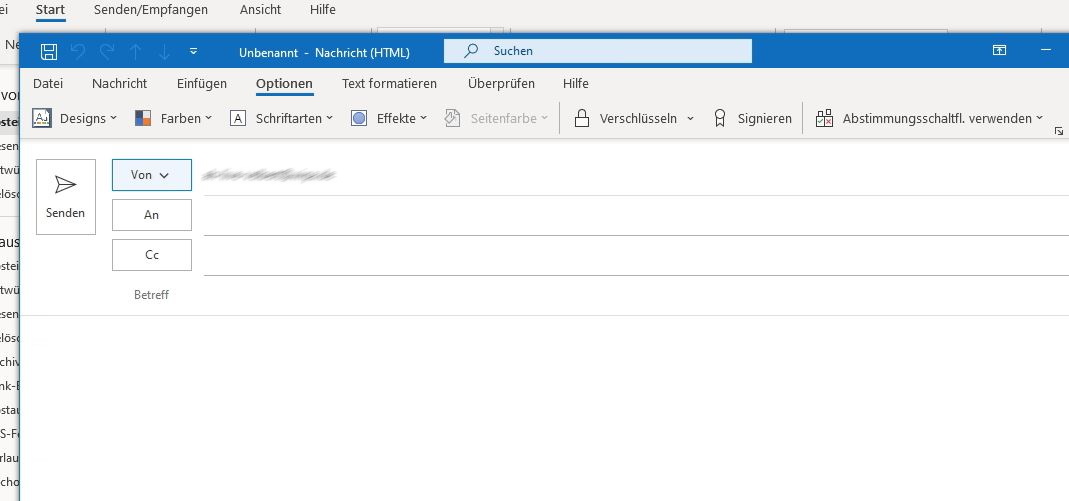The image size is (1069, 501).
Task: Click the Schriftarten font icon
Action: (238, 118)
